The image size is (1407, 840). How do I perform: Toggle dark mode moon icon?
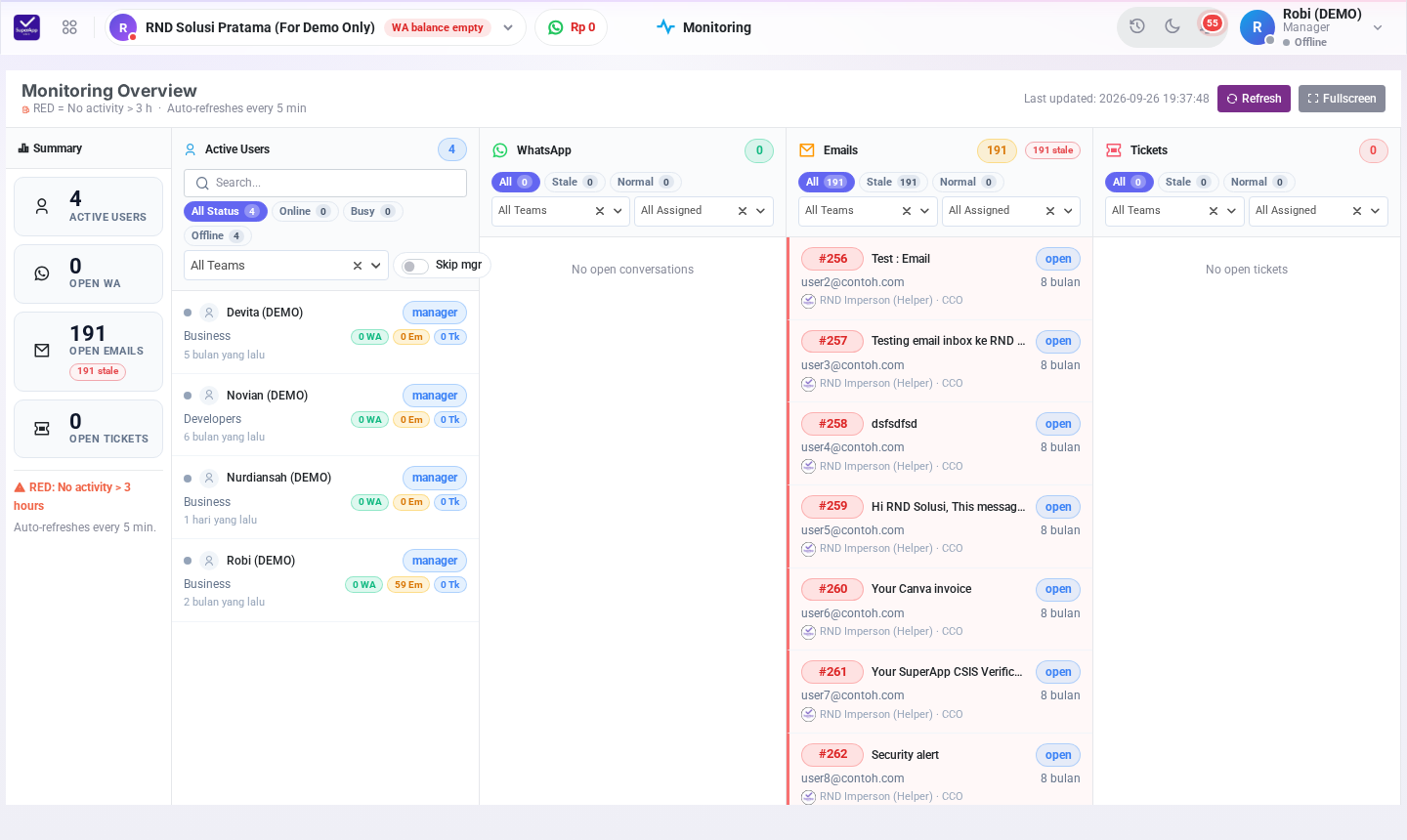coord(1172,26)
